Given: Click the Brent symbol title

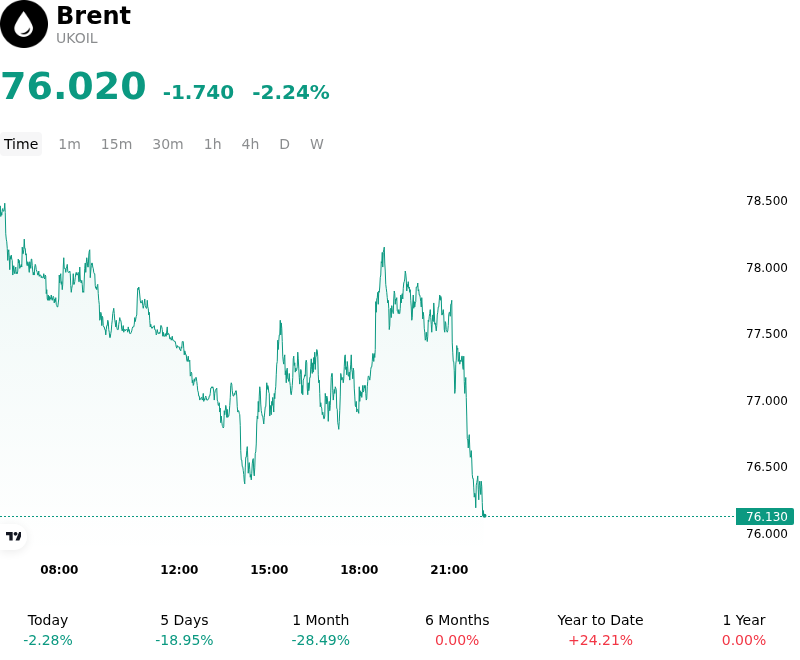Looking at the screenshot, I should point(94,15).
